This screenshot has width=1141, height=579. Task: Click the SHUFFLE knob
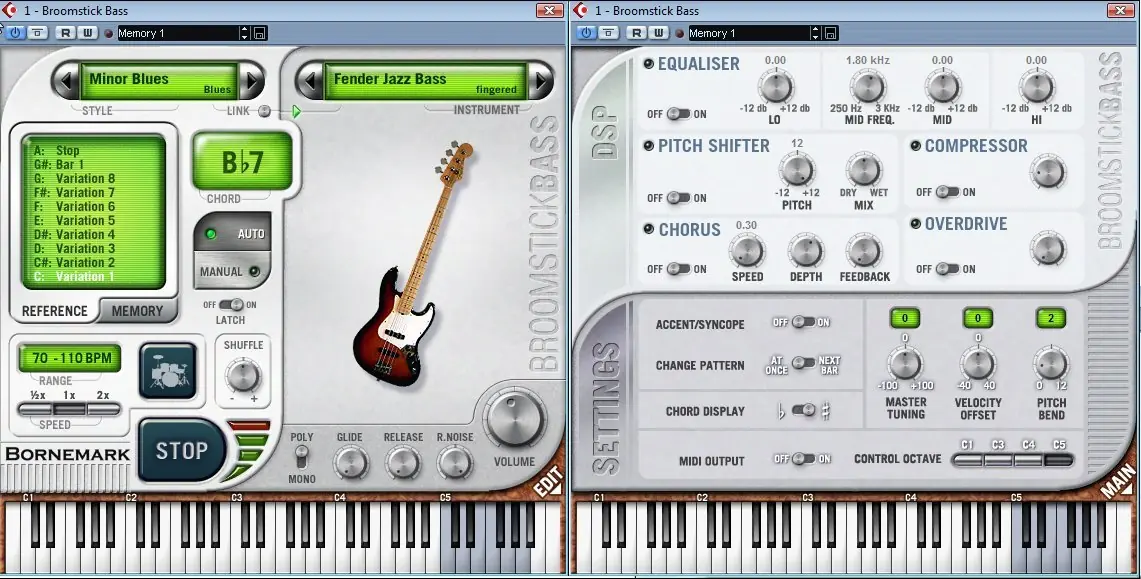(x=243, y=375)
